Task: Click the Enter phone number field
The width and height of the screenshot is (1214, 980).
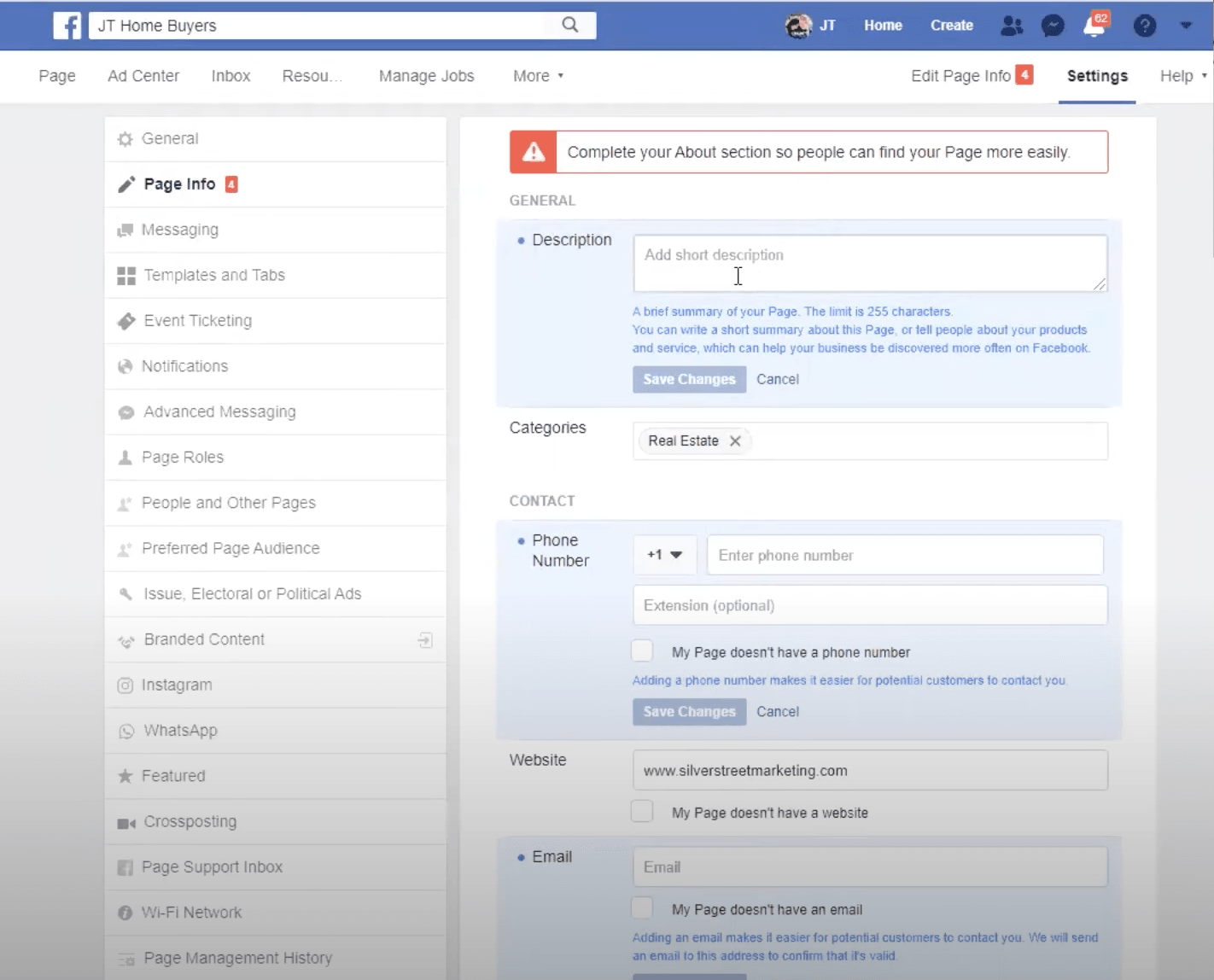Action: [x=905, y=556]
